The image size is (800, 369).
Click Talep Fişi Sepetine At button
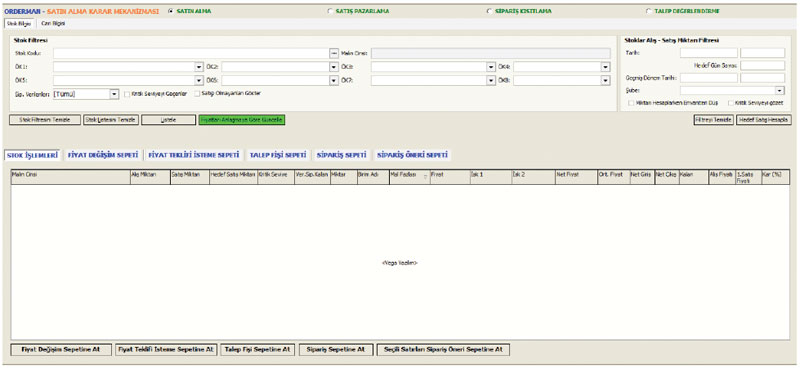click(258, 350)
